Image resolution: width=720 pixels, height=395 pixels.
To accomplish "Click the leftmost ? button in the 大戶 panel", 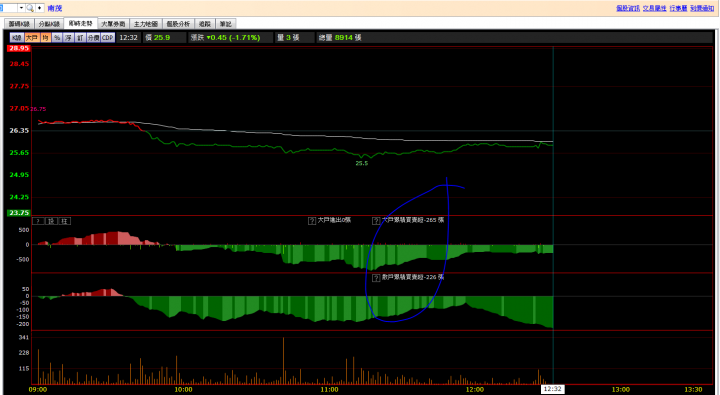I will [x=38, y=221].
